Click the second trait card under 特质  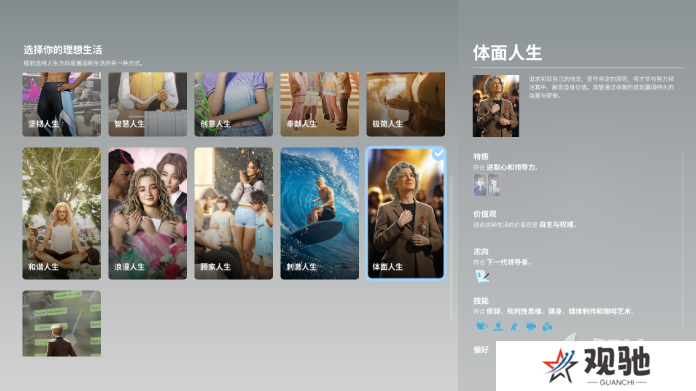(494, 185)
